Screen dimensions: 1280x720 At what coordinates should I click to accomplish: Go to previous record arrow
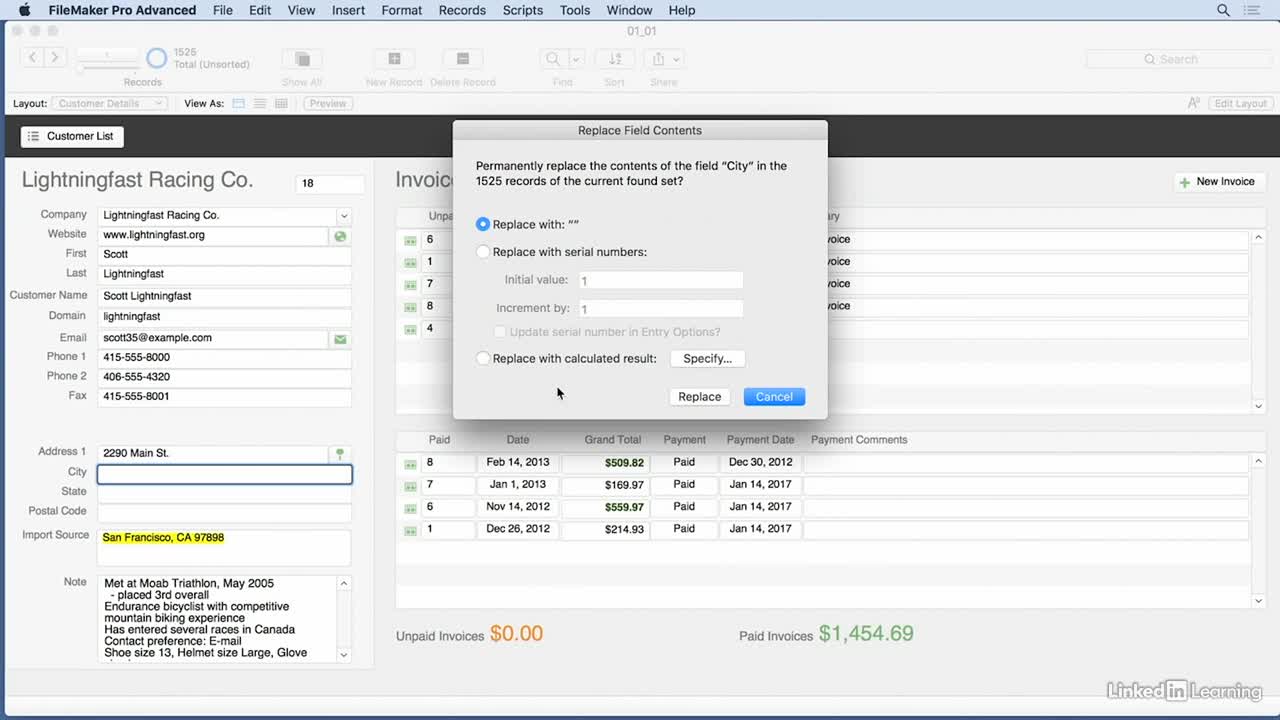tap(33, 58)
